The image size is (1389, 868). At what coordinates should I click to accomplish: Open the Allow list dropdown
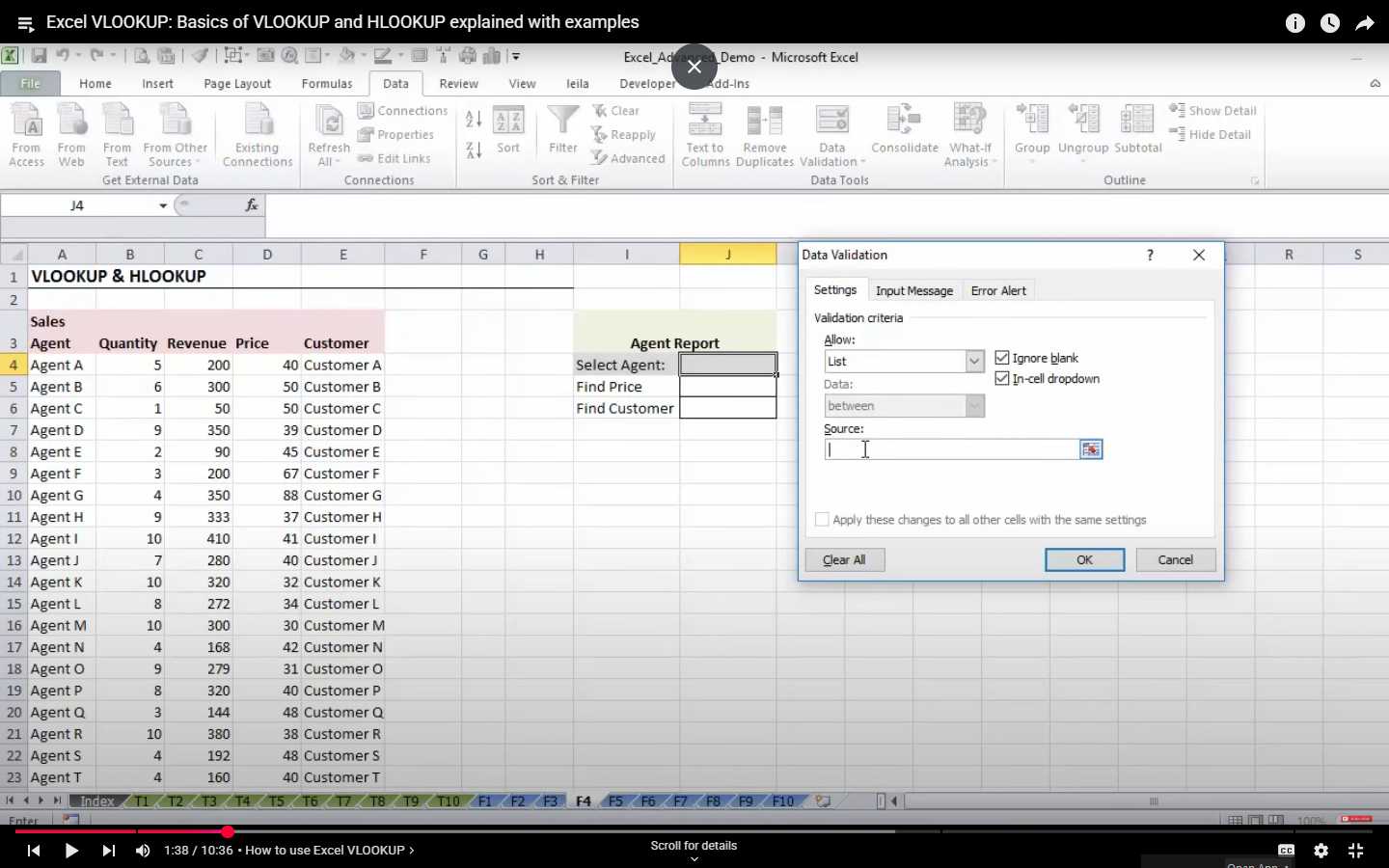pos(974,362)
